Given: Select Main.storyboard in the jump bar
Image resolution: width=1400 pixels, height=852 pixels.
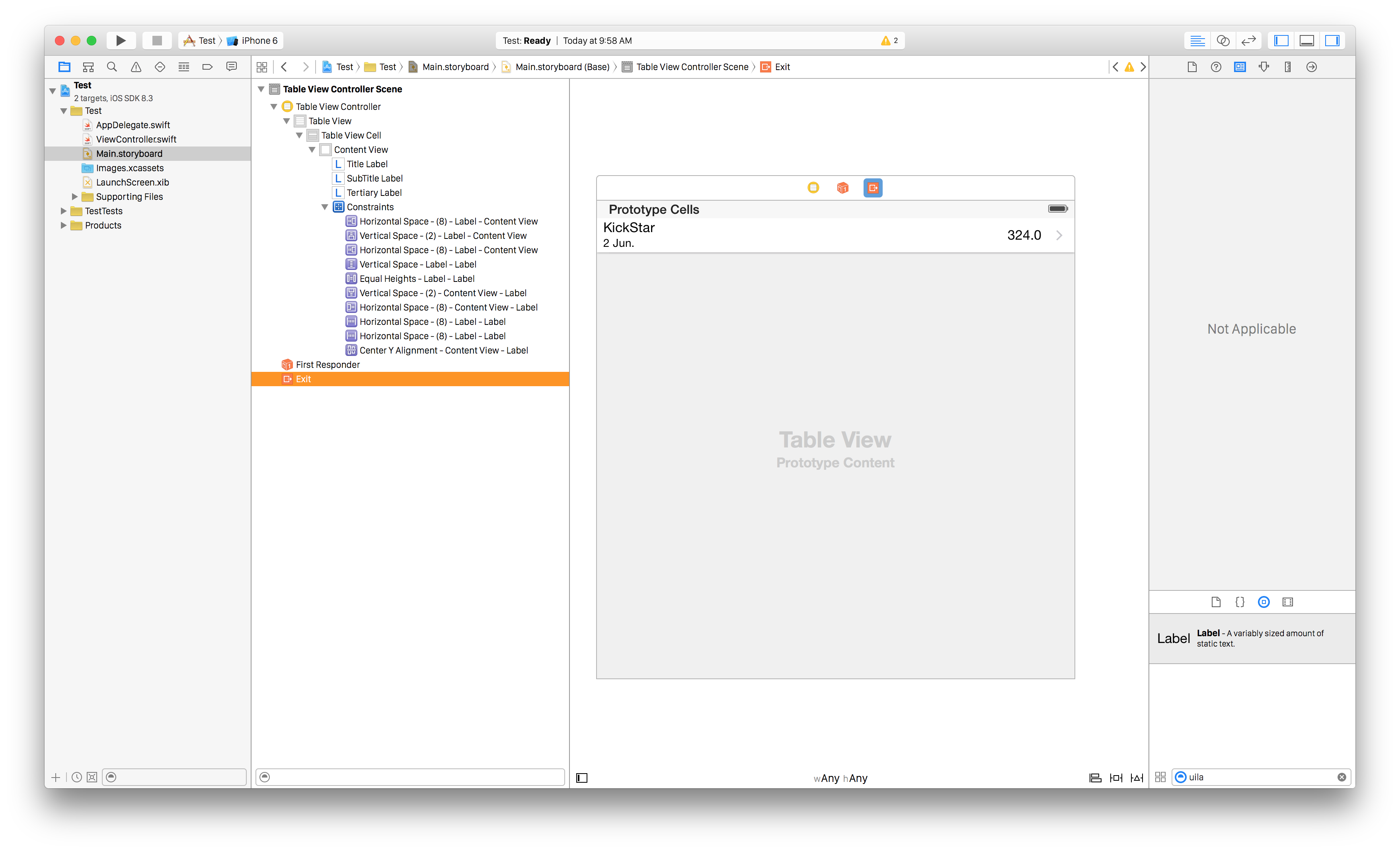Looking at the screenshot, I should pos(448,66).
